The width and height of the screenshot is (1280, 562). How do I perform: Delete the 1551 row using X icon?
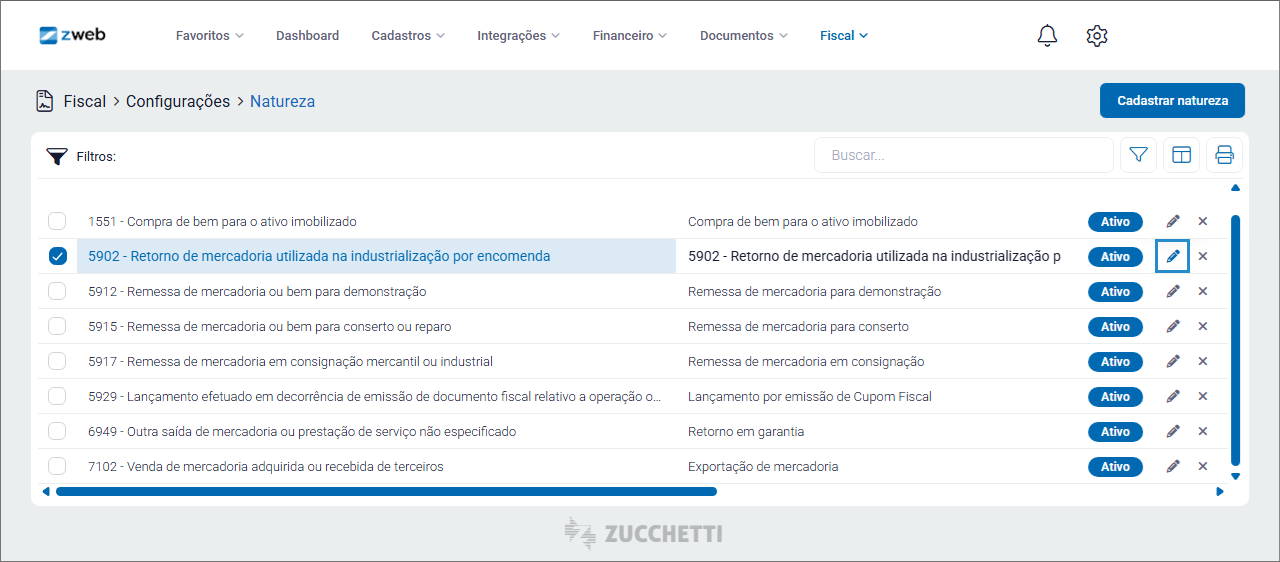(1203, 221)
